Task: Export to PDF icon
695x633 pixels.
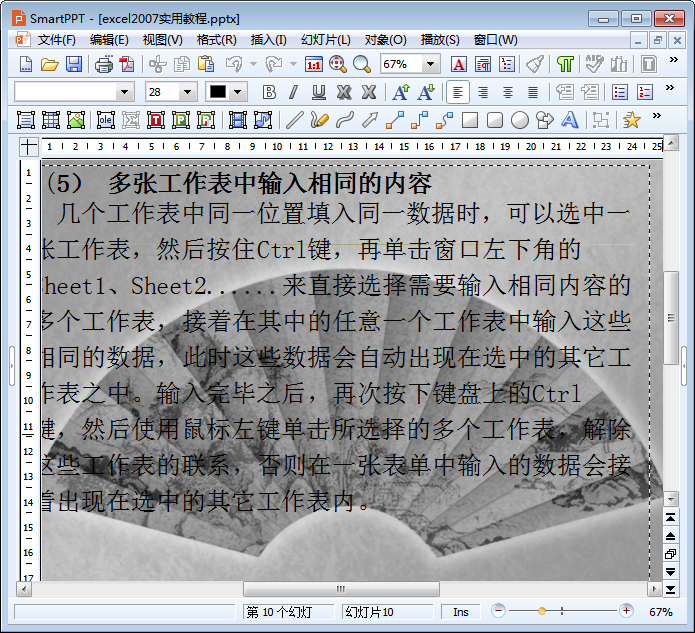Action: [x=127, y=64]
